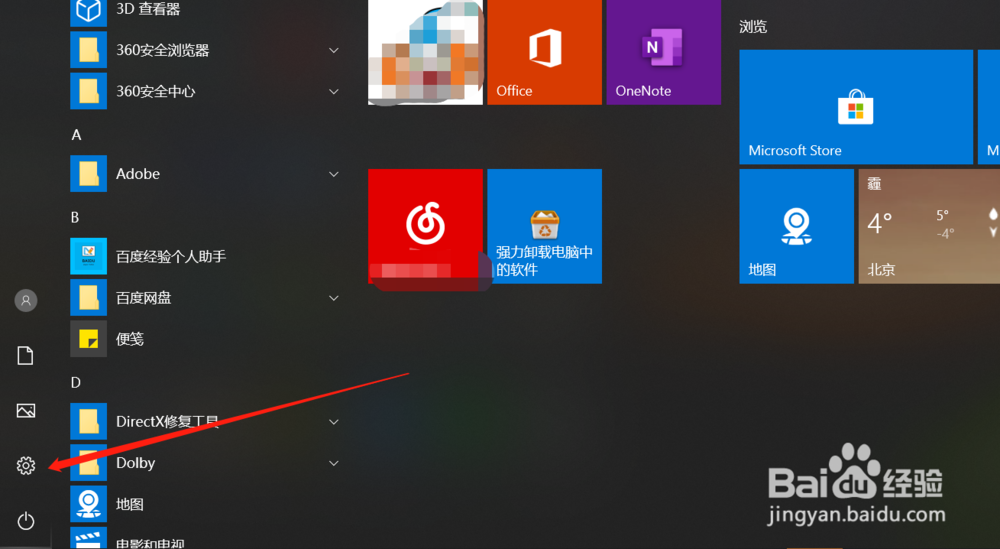Click the 便笺 label
The height and width of the screenshot is (549, 1000).
129,339
